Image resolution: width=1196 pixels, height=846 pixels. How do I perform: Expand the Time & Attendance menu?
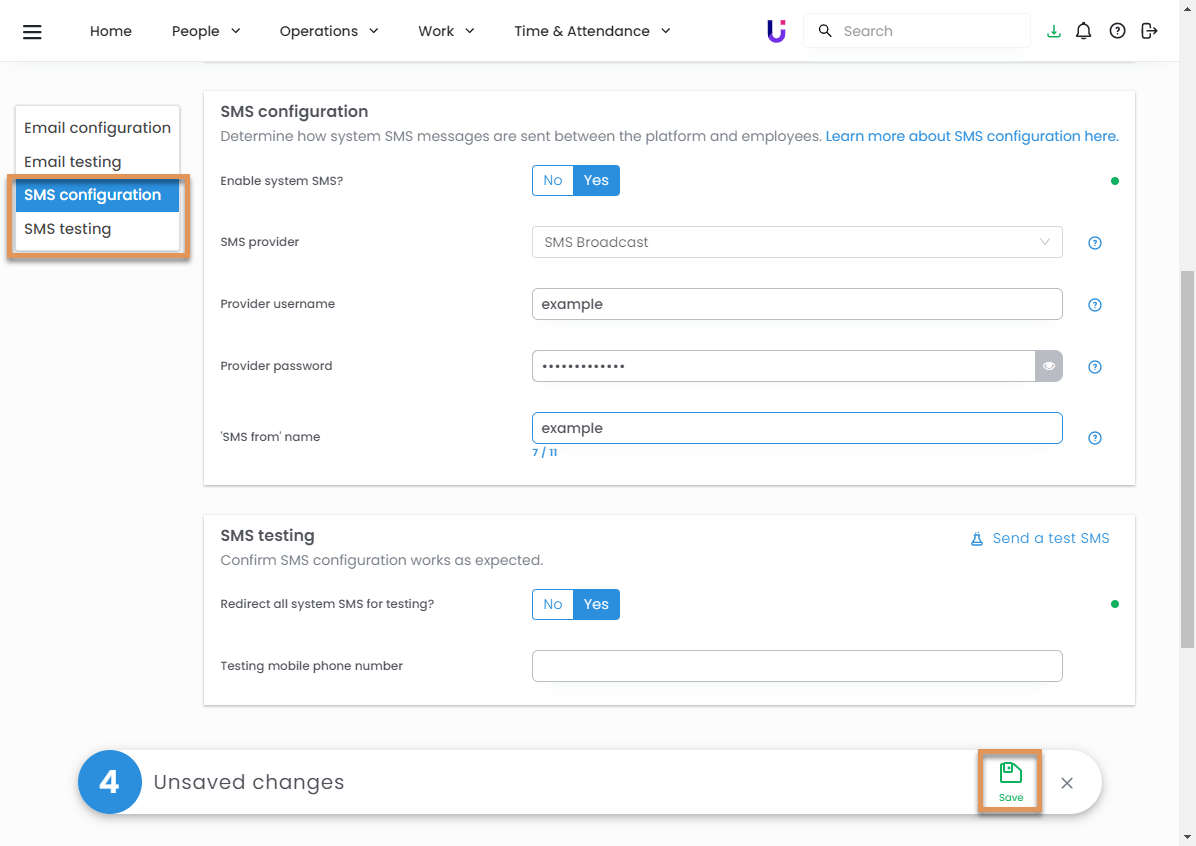click(x=592, y=31)
